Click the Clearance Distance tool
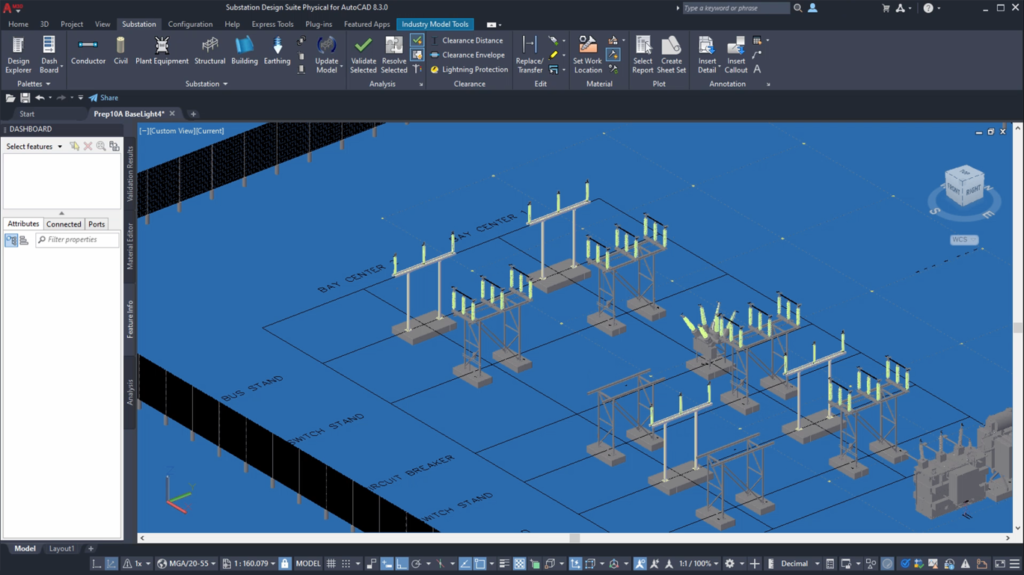The width and height of the screenshot is (1024, 575). click(467, 41)
